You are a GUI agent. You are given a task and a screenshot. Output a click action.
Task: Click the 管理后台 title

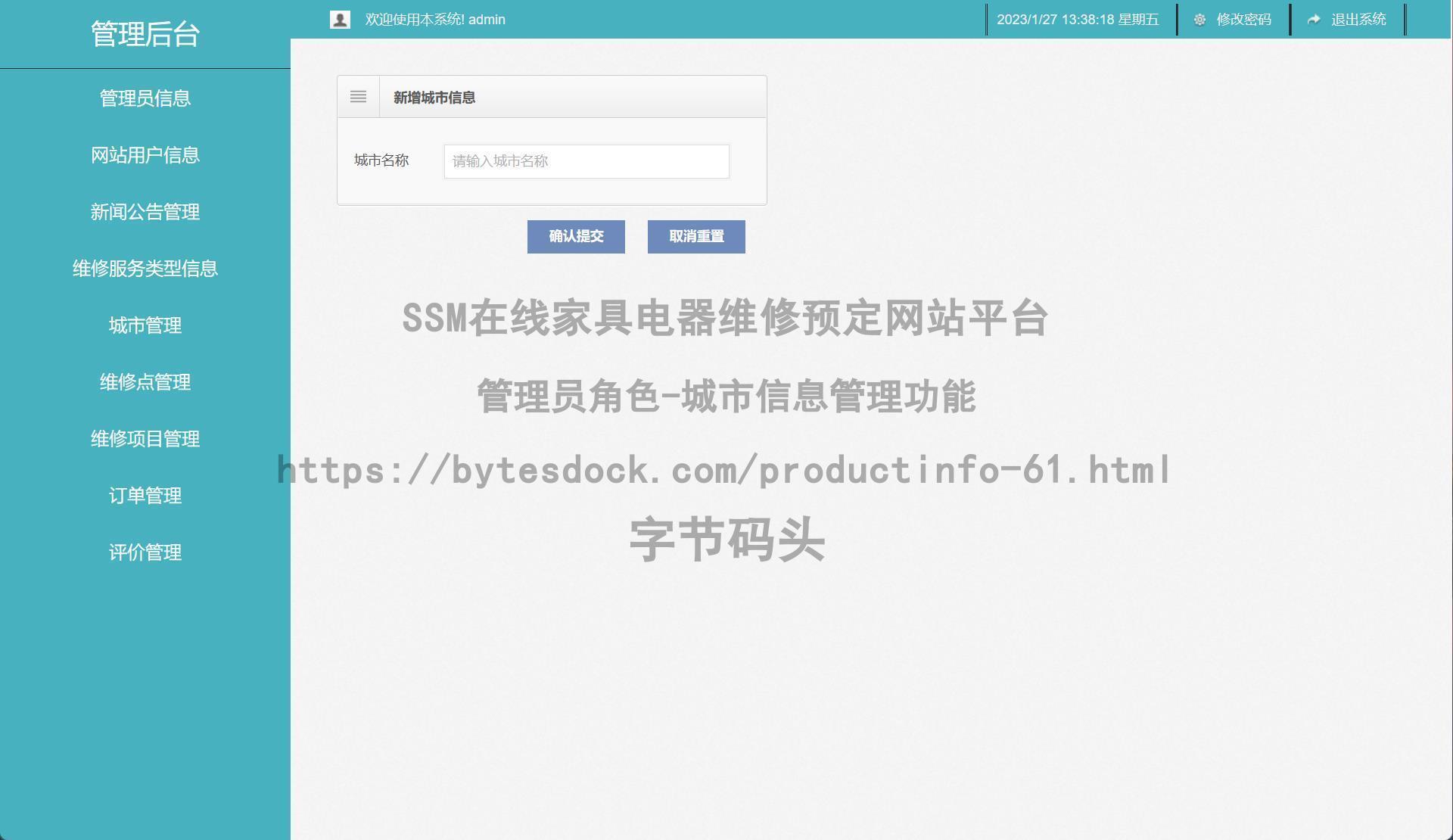pos(145,34)
